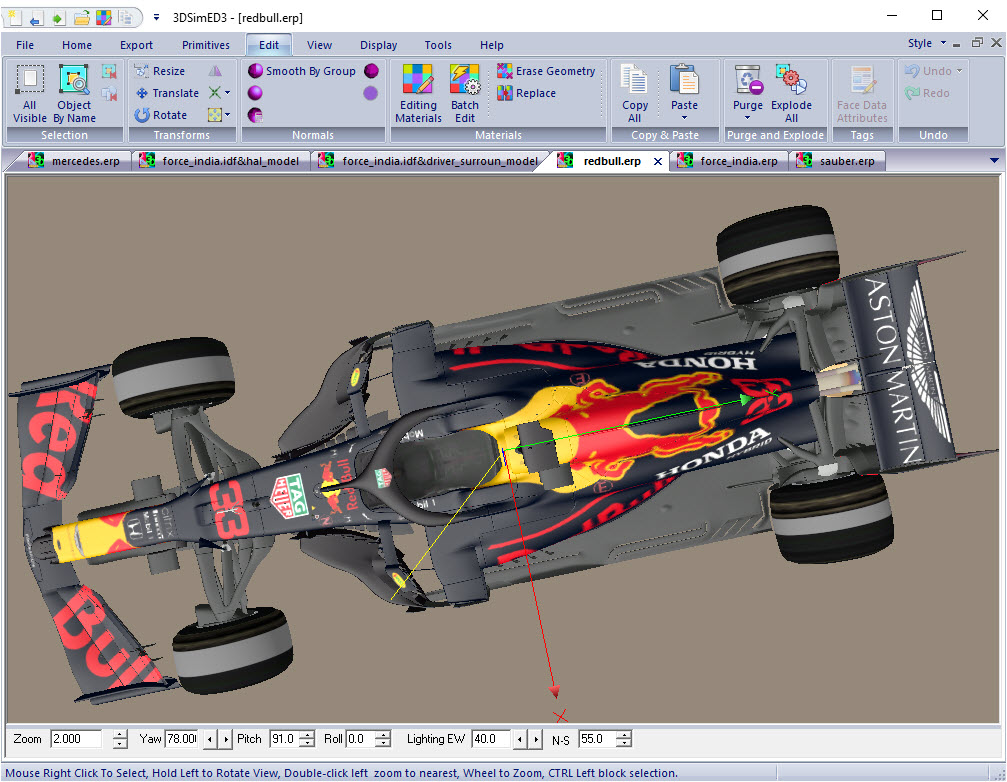Choose the Translate transform

click(167, 93)
